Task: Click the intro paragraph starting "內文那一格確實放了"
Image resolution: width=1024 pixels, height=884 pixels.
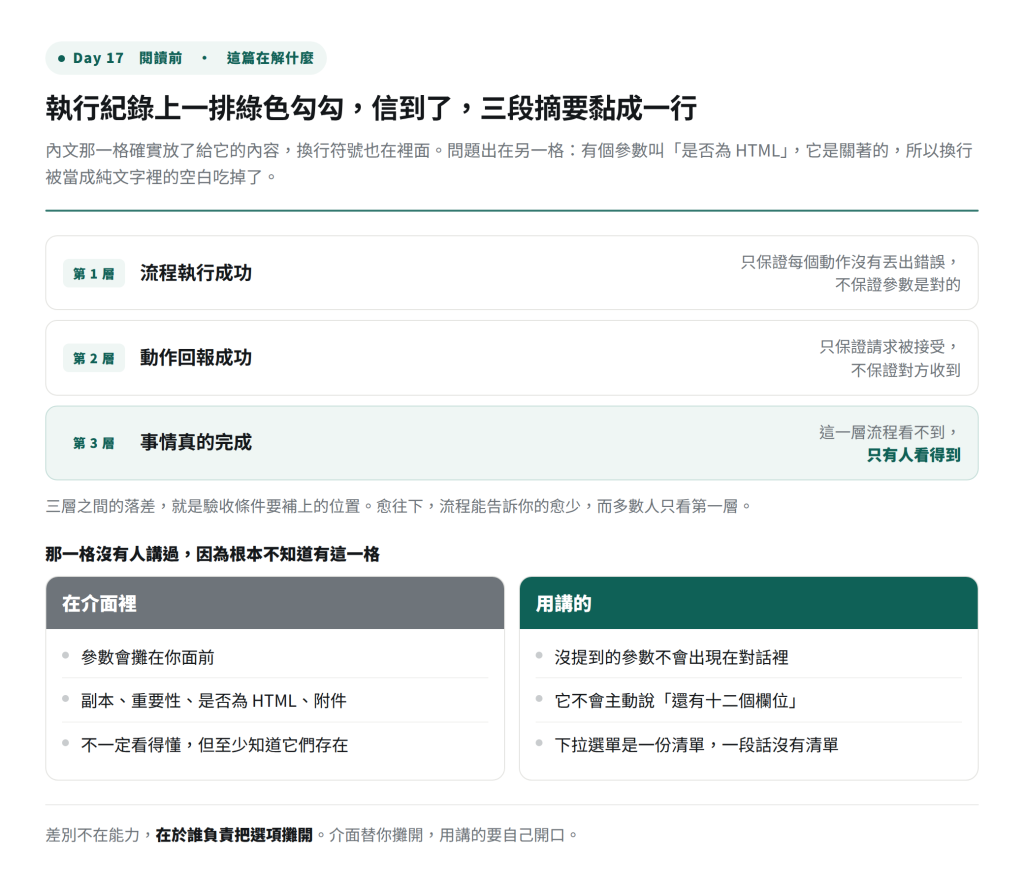Action: pos(509,163)
